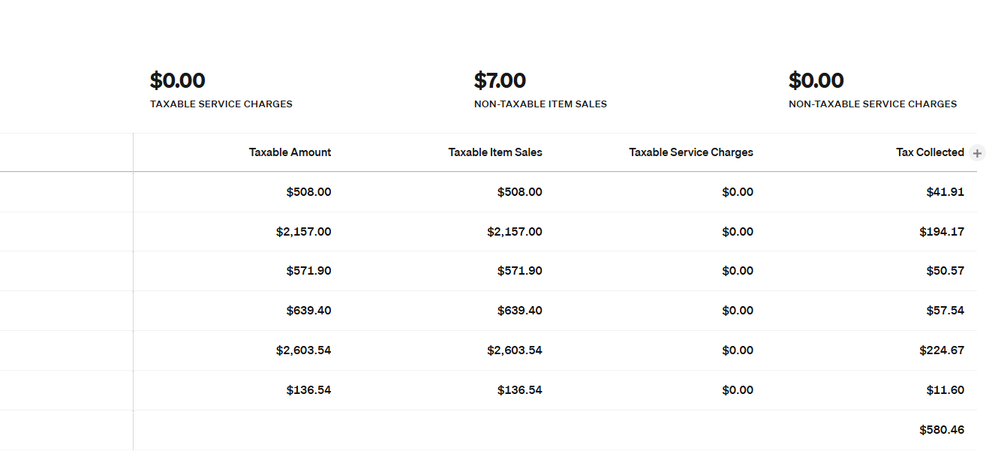Image resolution: width=998 pixels, height=463 pixels.
Task: Click the $580.46 total tax collected
Action: coord(942,430)
